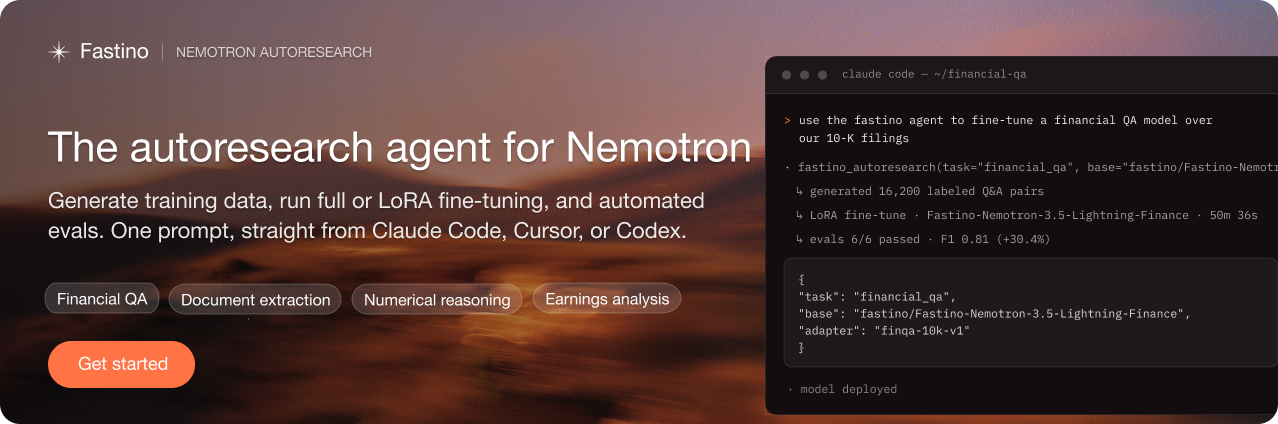The height and width of the screenshot is (424, 1278).
Task: Click the NEMOTRON AUTORESEARCH label
Action: (x=274, y=52)
